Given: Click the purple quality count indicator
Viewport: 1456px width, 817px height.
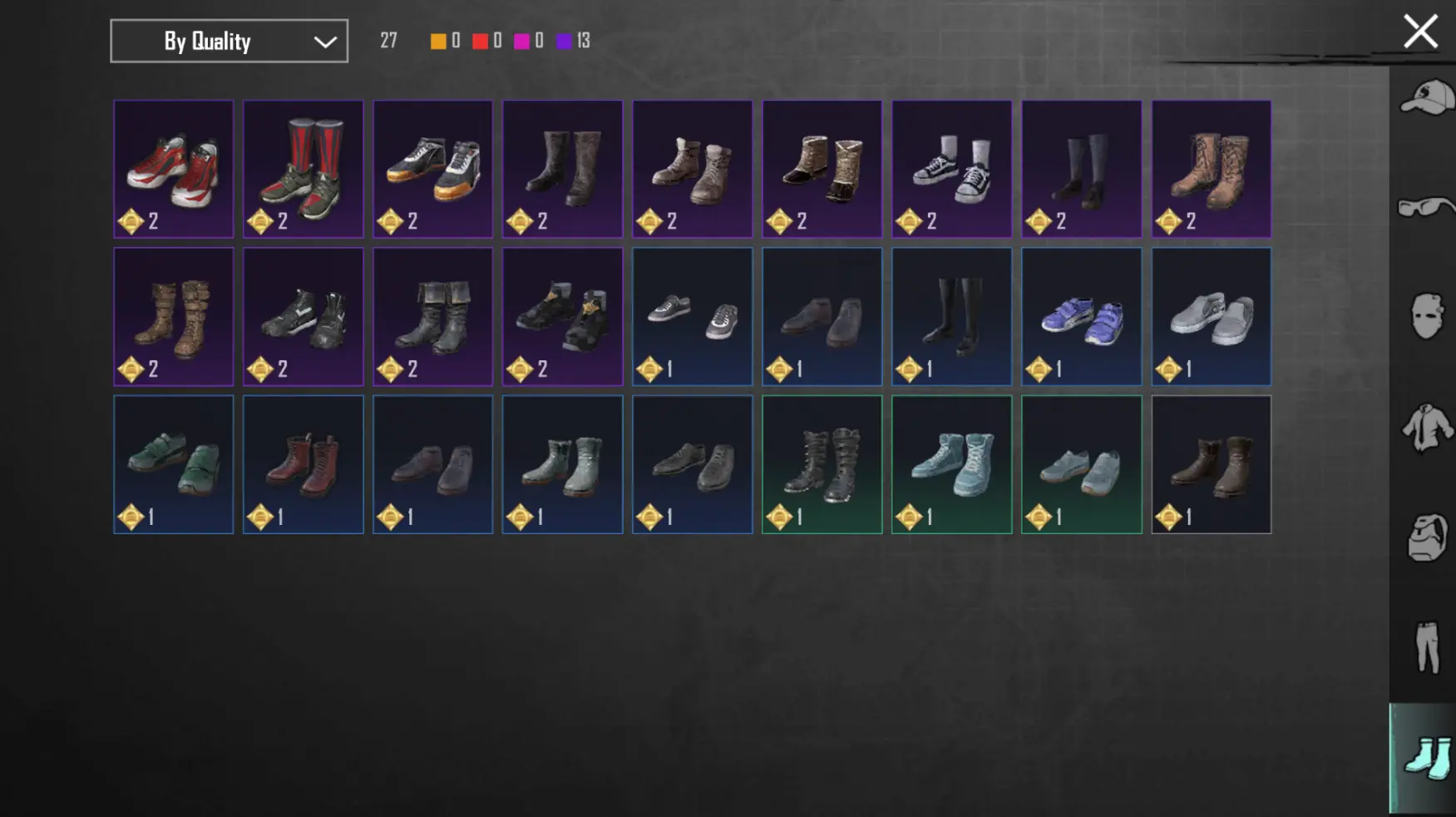Looking at the screenshot, I should click(574, 41).
